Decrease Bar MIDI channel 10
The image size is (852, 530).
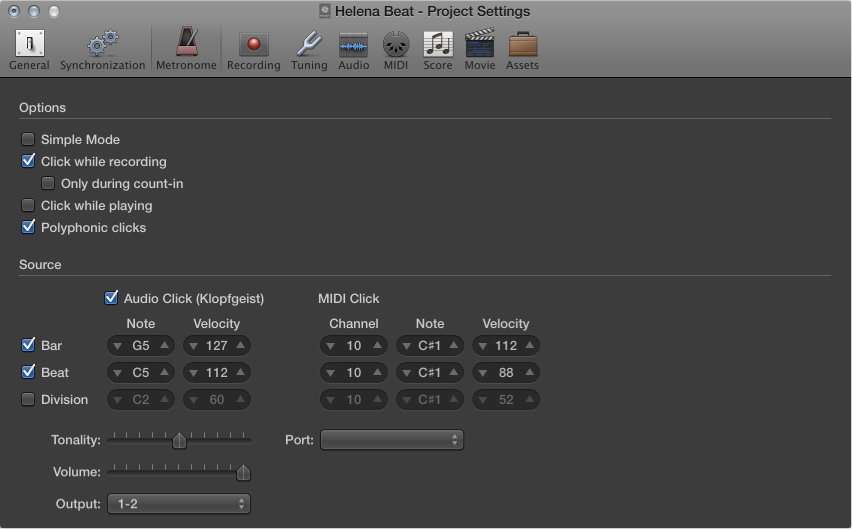coord(330,346)
